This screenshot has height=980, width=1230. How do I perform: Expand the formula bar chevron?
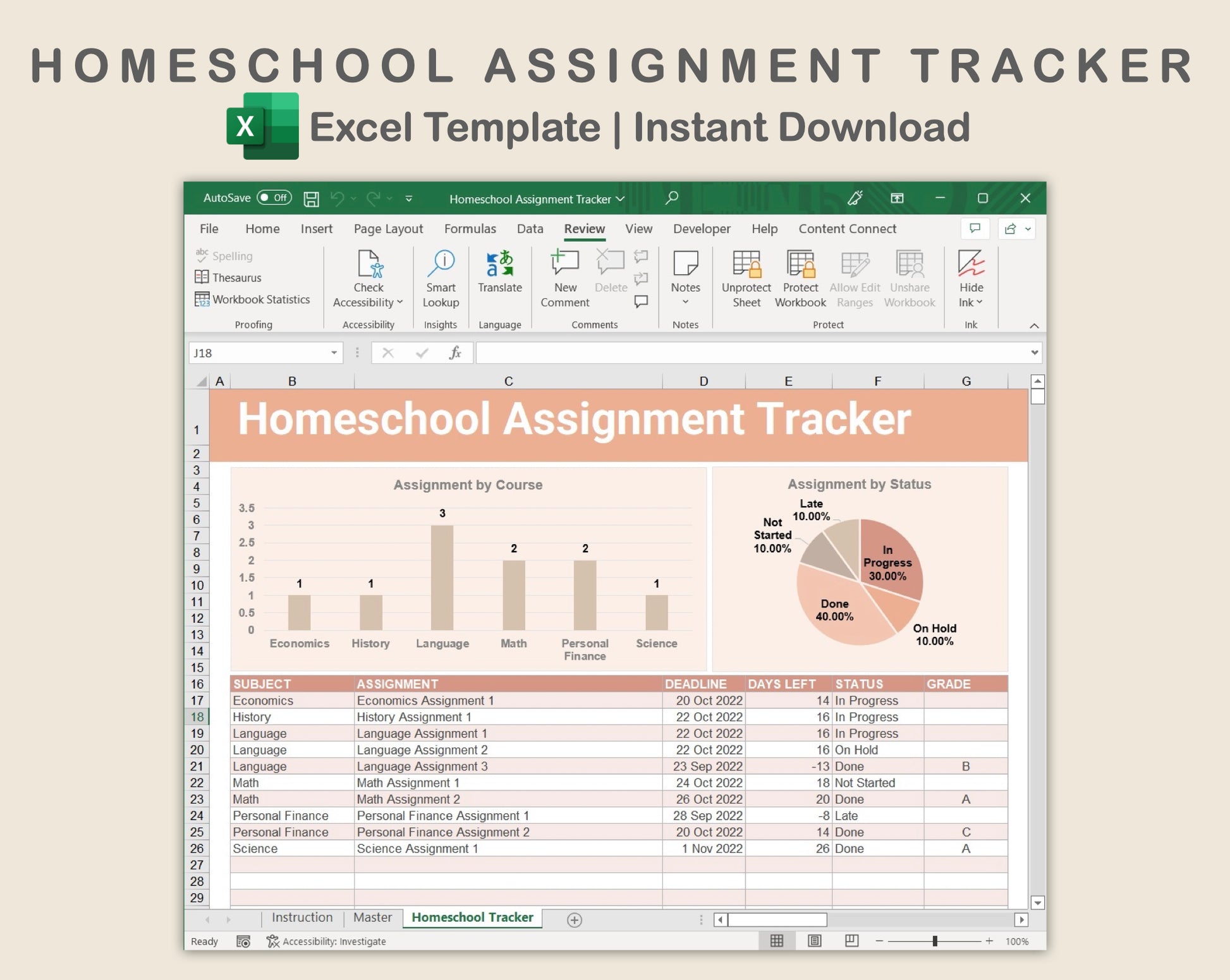click(1035, 353)
